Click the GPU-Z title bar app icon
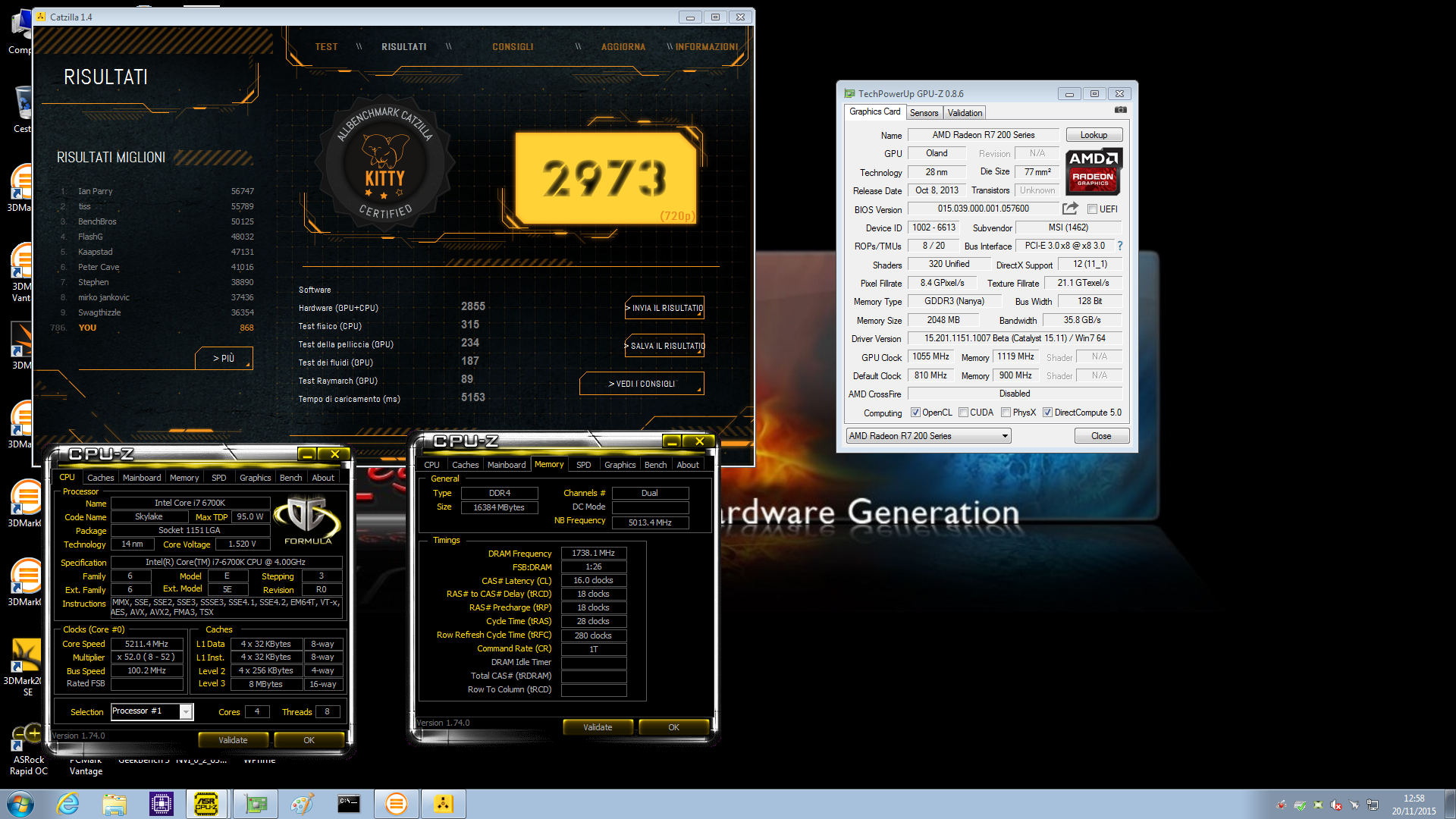This screenshot has height=819, width=1456. [x=849, y=94]
